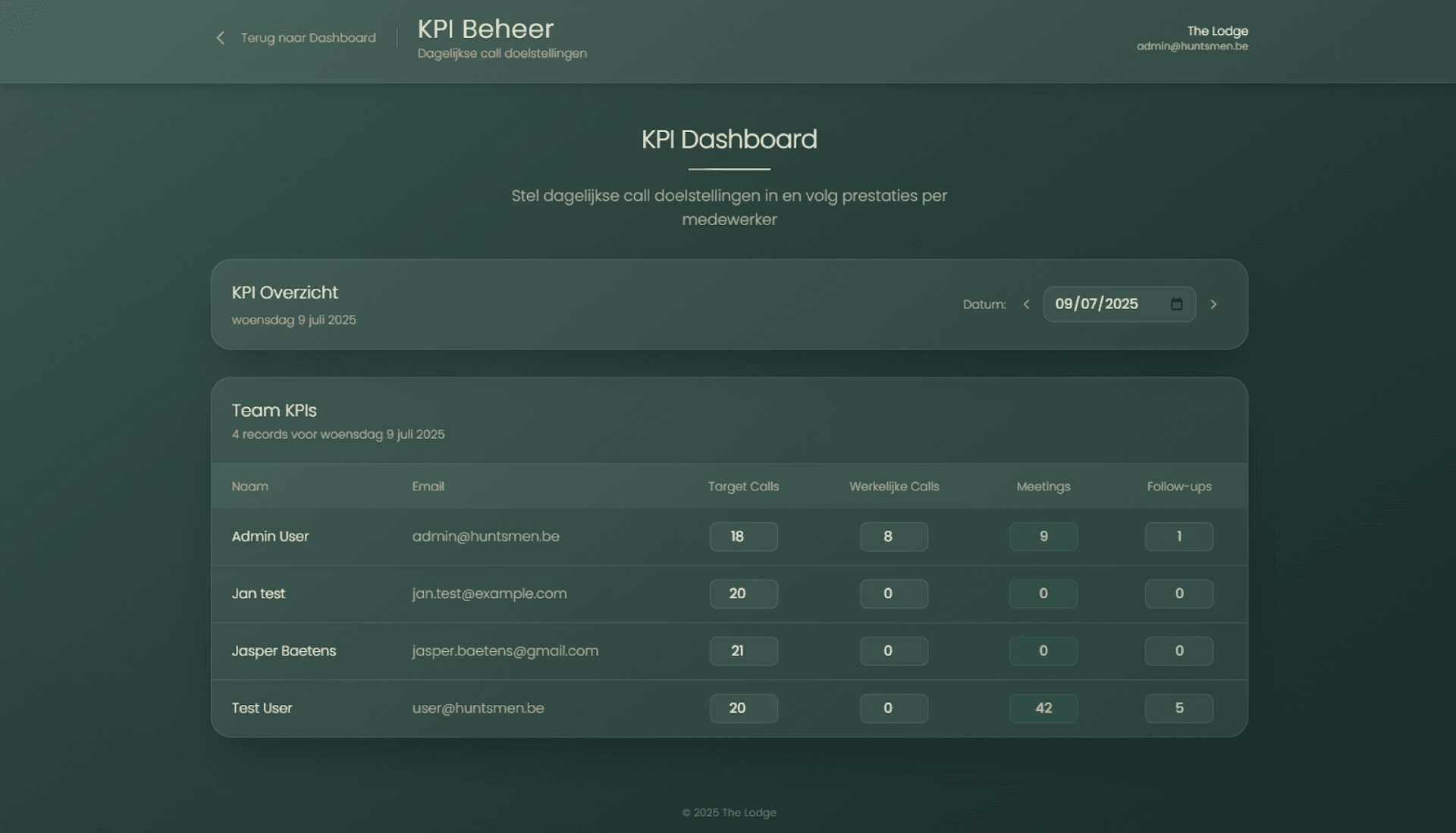Edit Admin User target calls field
Viewport: 1456px width, 833px height.
(x=743, y=537)
